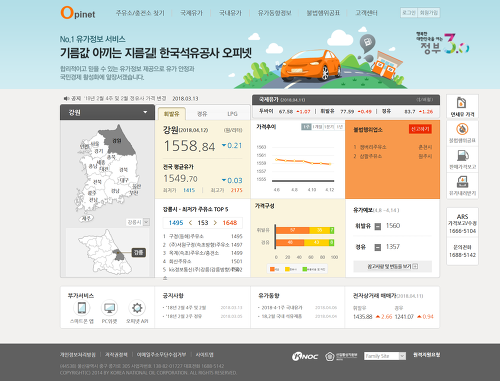Select the 1개월 price trend period
500x381 pixels.
coord(317,127)
